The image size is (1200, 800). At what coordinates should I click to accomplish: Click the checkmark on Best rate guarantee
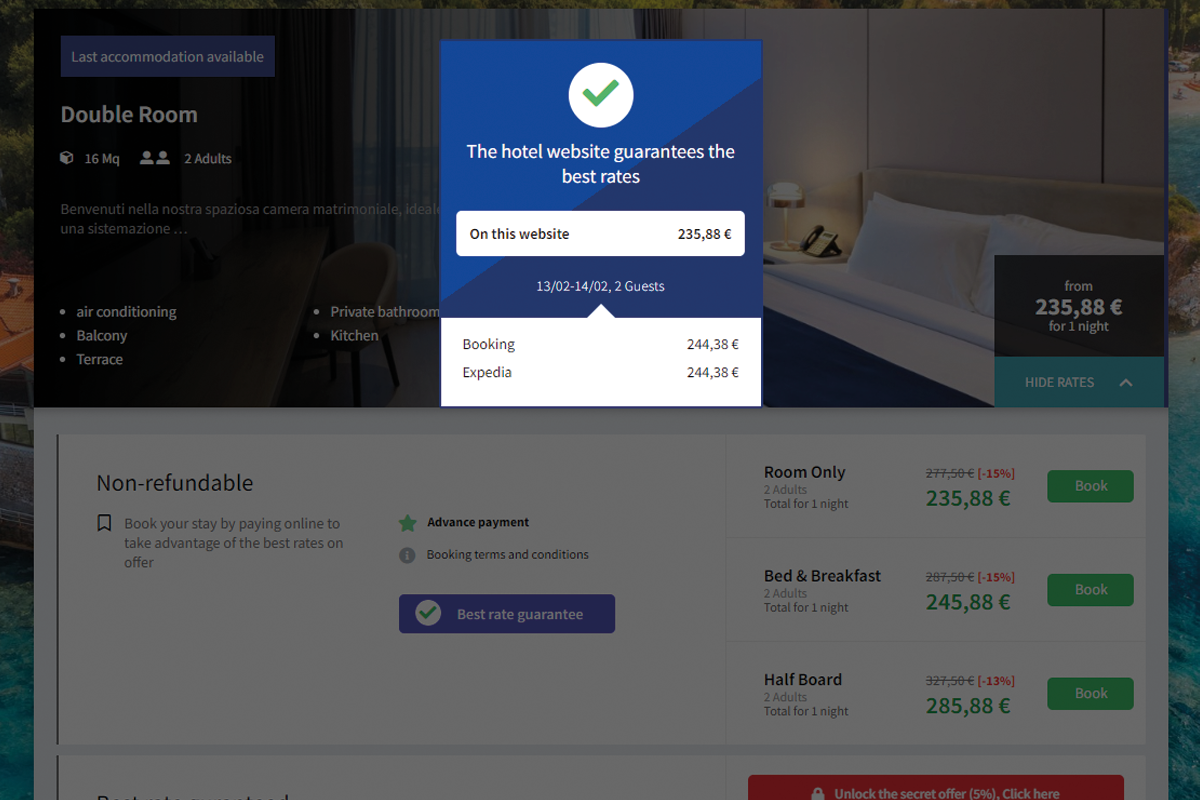pos(428,613)
